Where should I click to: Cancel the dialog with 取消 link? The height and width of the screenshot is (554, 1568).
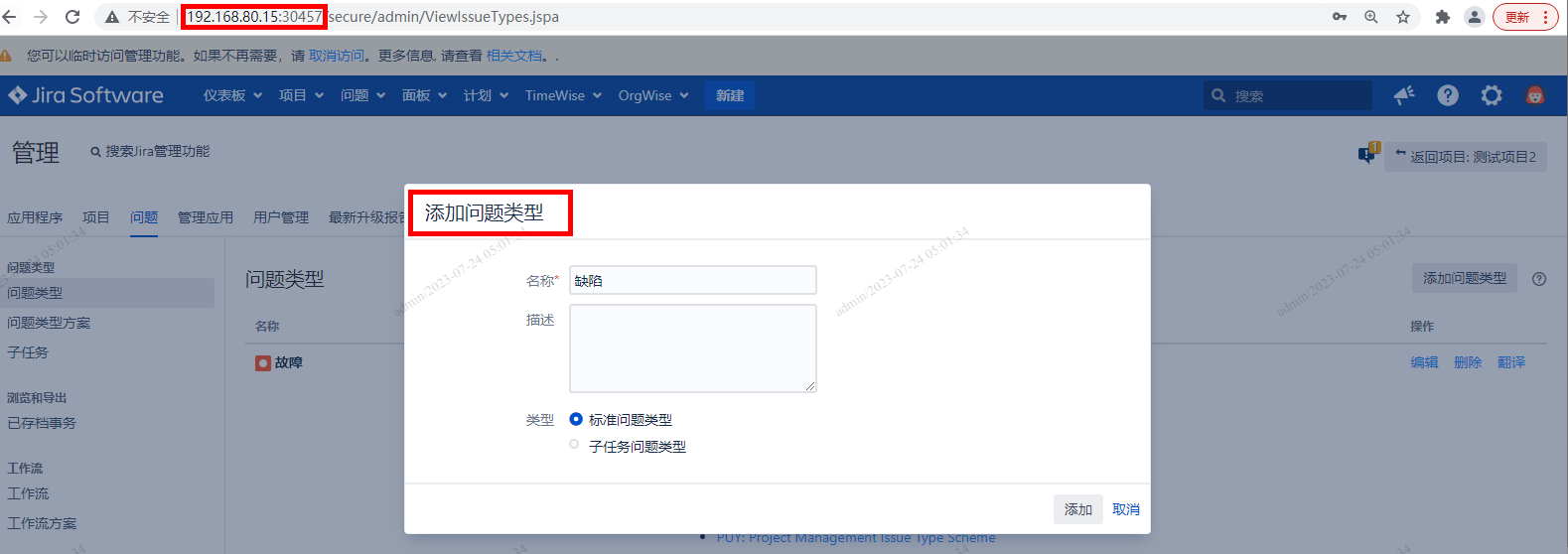1125,509
